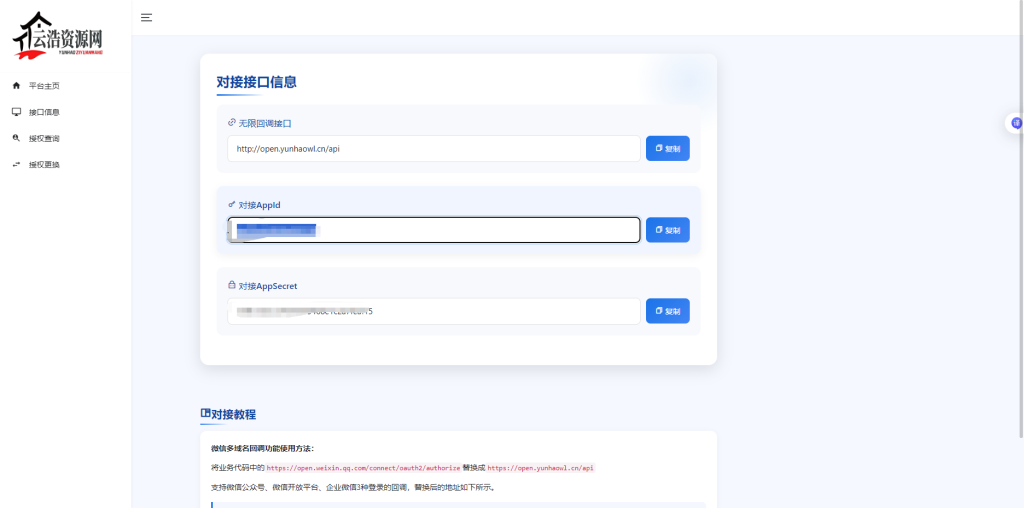This screenshot has width=1024, height=508.
Task: Click the key icon next to 对接AppId
Action: 232,204
